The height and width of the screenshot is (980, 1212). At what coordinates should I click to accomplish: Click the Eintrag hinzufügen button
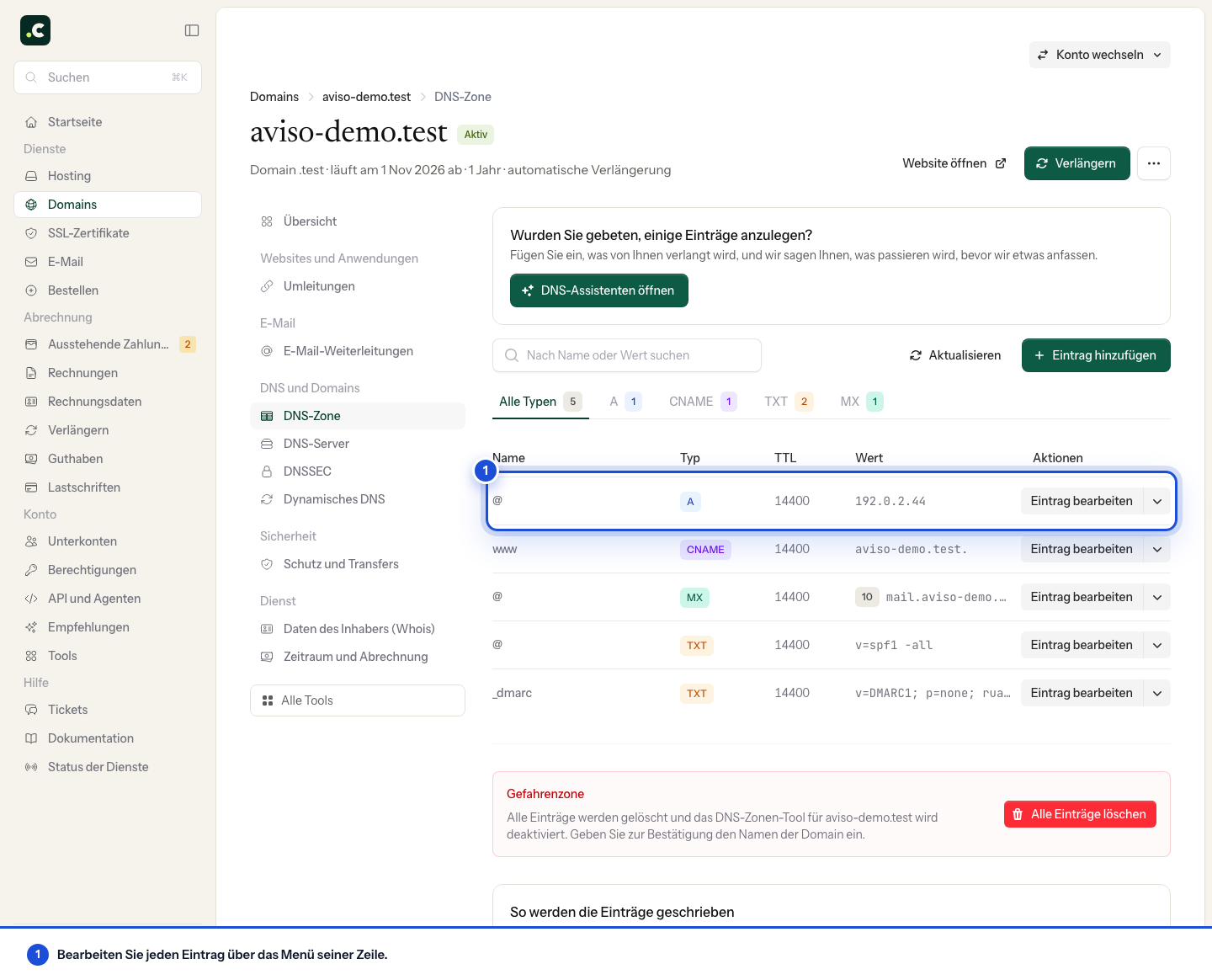point(1096,355)
